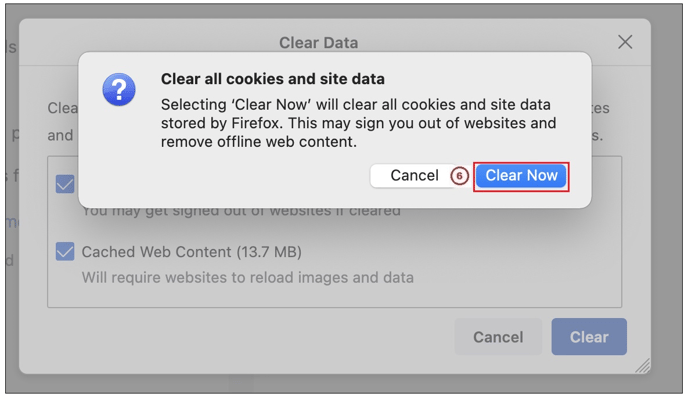The height and width of the screenshot is (397, 688).
Task: Click the alert message mentioning Firefox
Action: click(x=358, y=123)
